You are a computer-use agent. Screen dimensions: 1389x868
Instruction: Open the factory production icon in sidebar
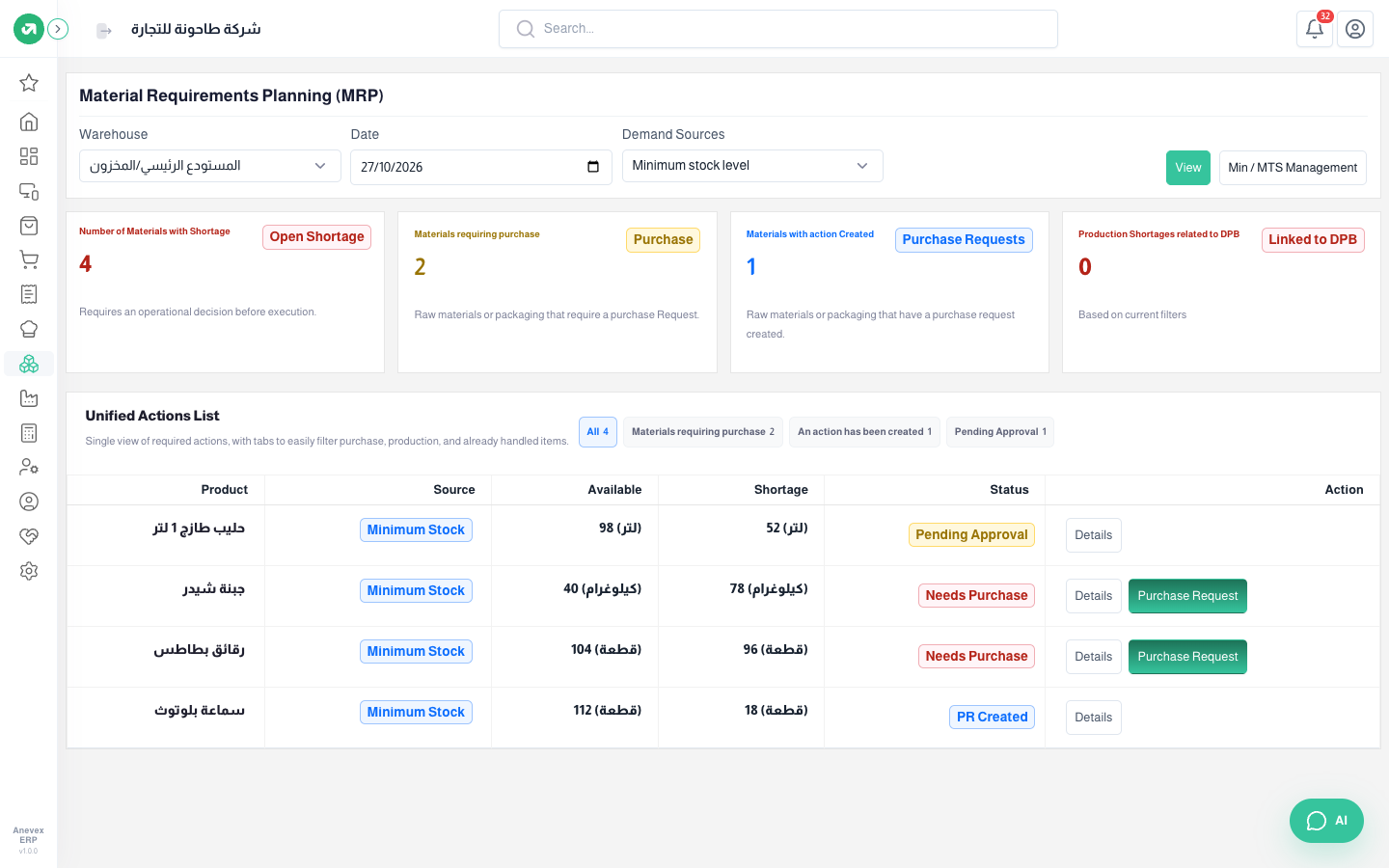[x=29, y=398]
